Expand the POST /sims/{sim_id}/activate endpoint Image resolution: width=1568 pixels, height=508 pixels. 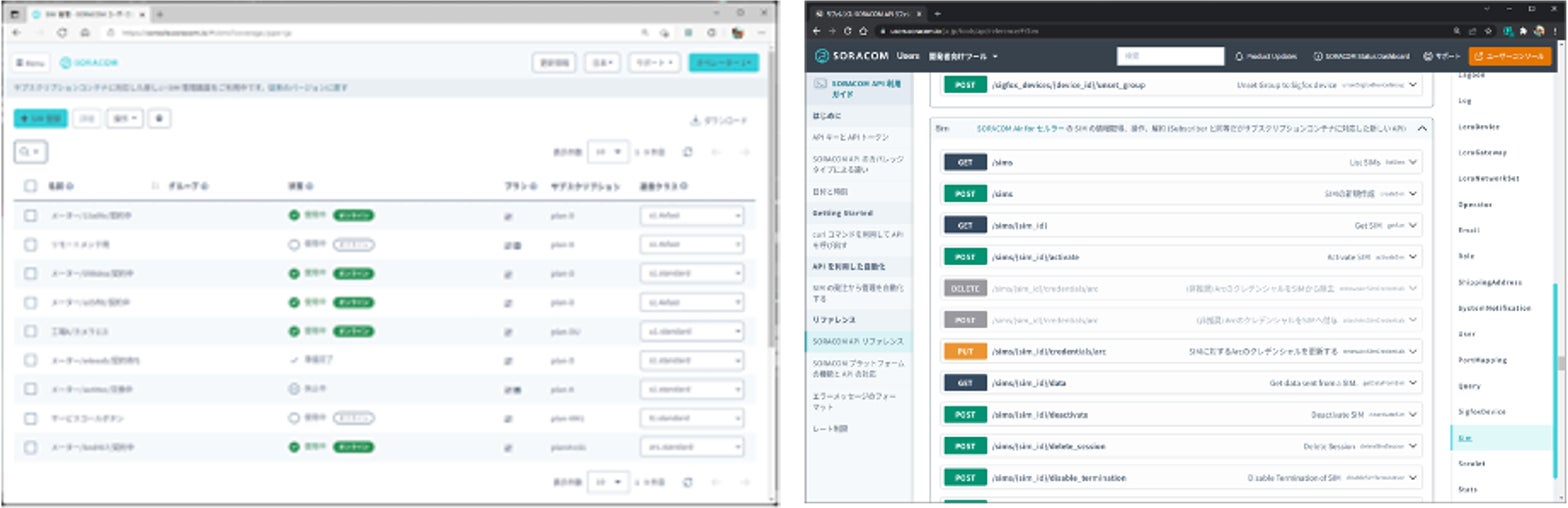click(1182, 257)
